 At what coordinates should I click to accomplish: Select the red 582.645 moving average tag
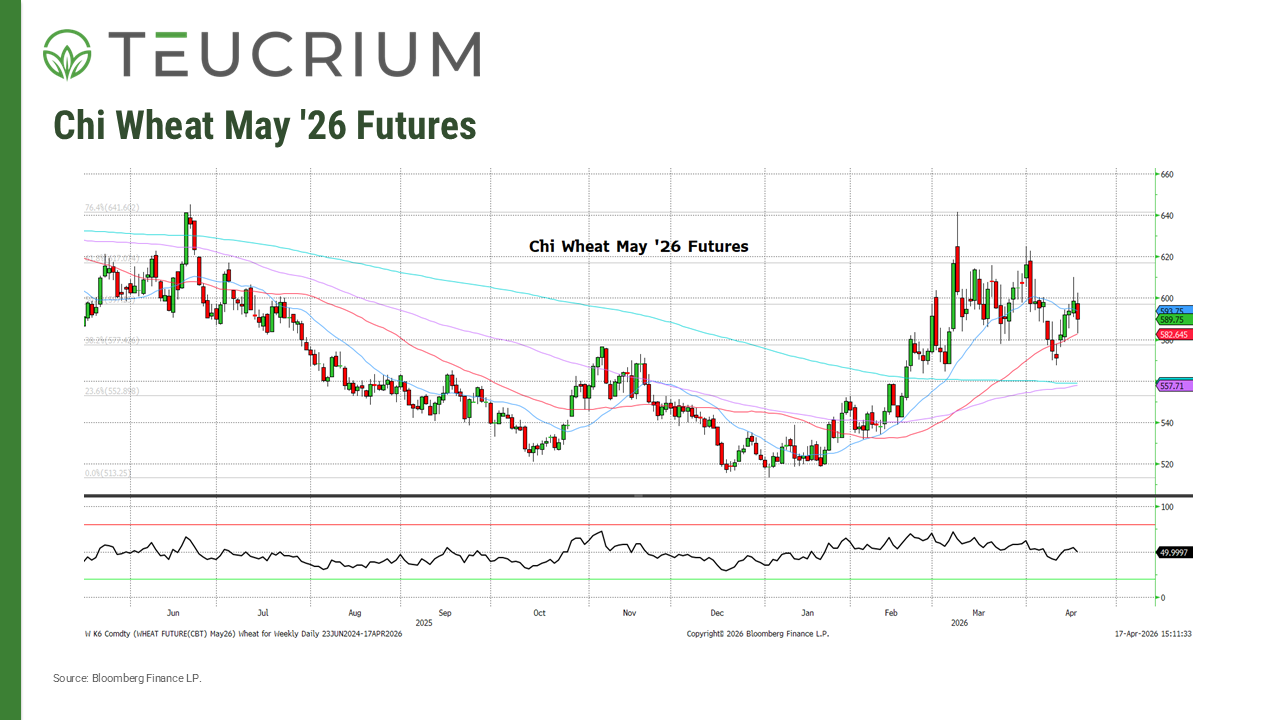1173,334
